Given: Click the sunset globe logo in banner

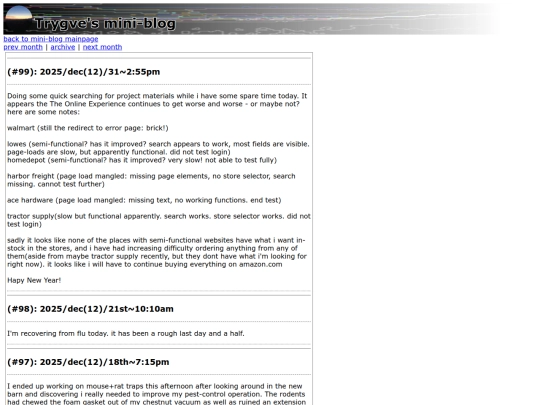Looking at the screenshot, I should (18, 20).
